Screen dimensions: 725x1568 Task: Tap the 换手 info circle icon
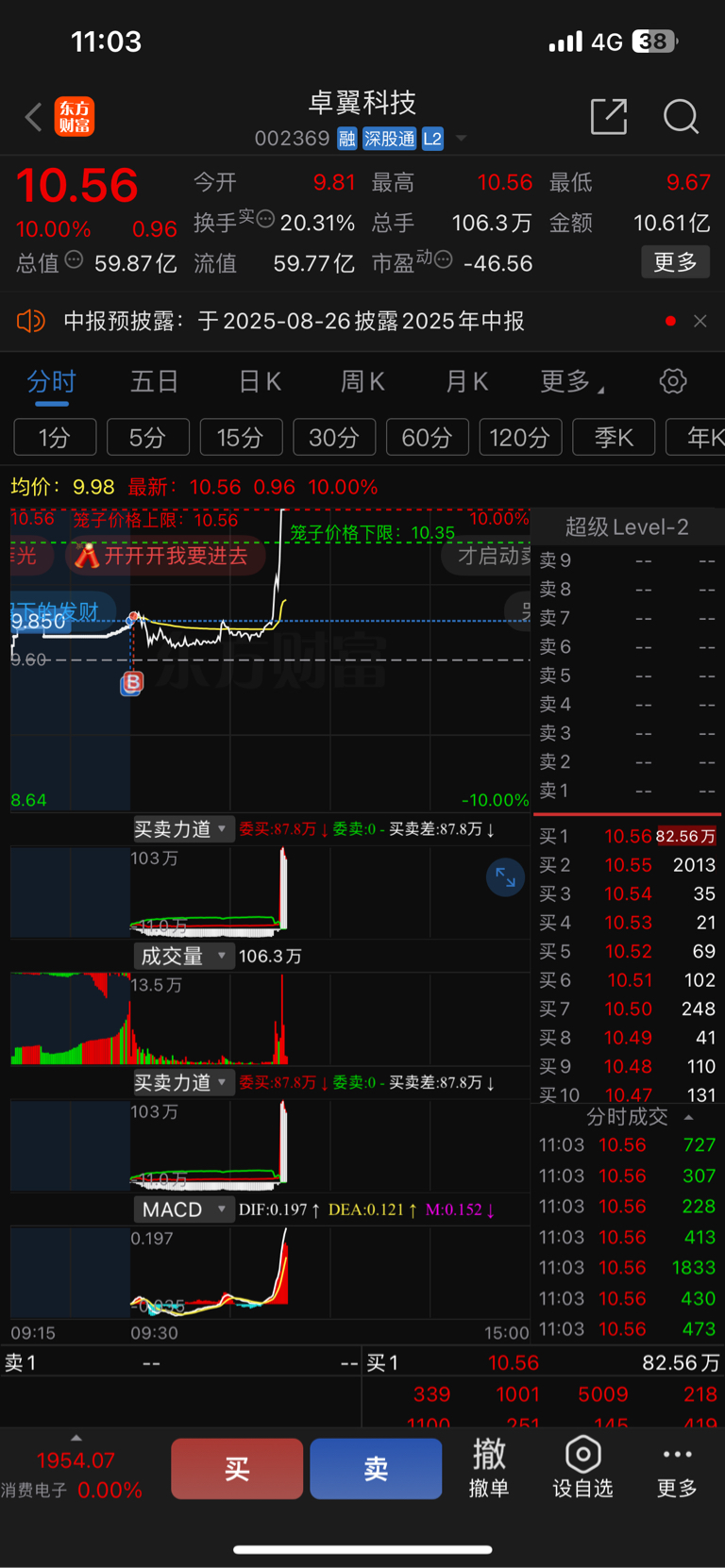(x=264, y=219)
